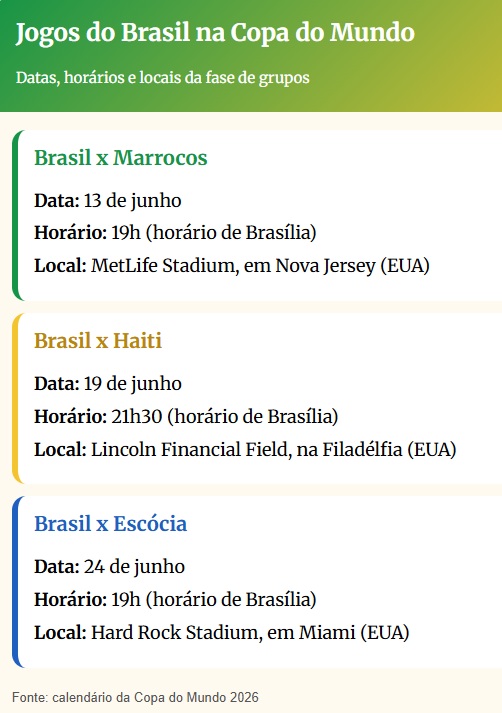Click the Fonte calendário da Copa 2026 footer
The height and width of the screenshot is (713, 502).
click(x=135, y=697)
